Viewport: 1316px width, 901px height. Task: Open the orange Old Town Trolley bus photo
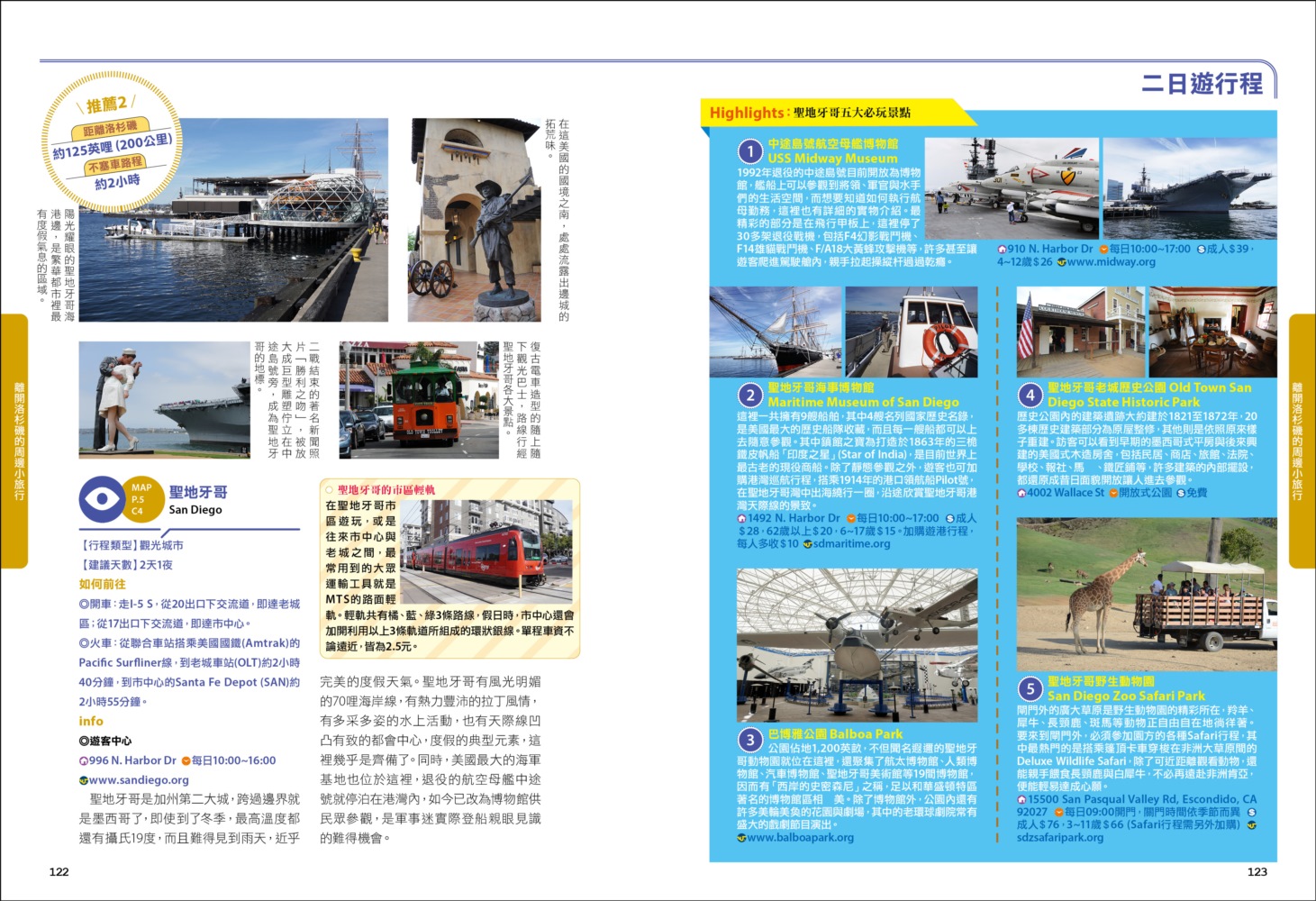coord(418,399)
